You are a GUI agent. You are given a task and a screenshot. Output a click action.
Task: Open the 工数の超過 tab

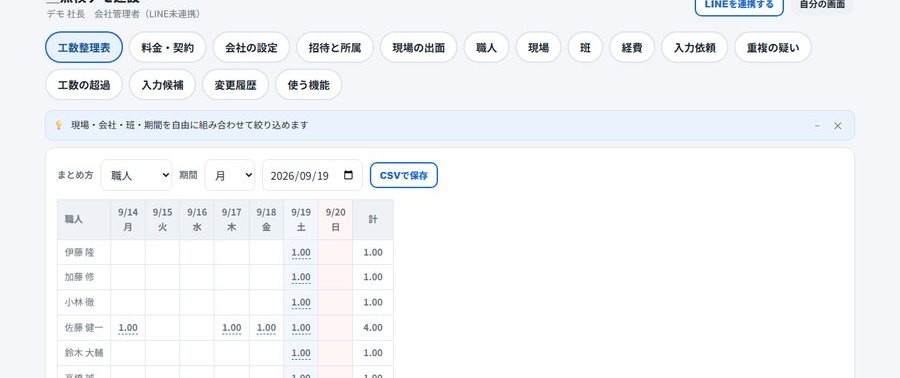(84, 85)
